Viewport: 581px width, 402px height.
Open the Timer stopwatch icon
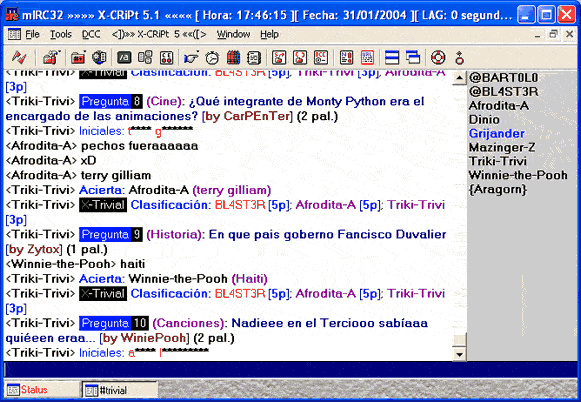pyautogui.click(x=212, y=58)
